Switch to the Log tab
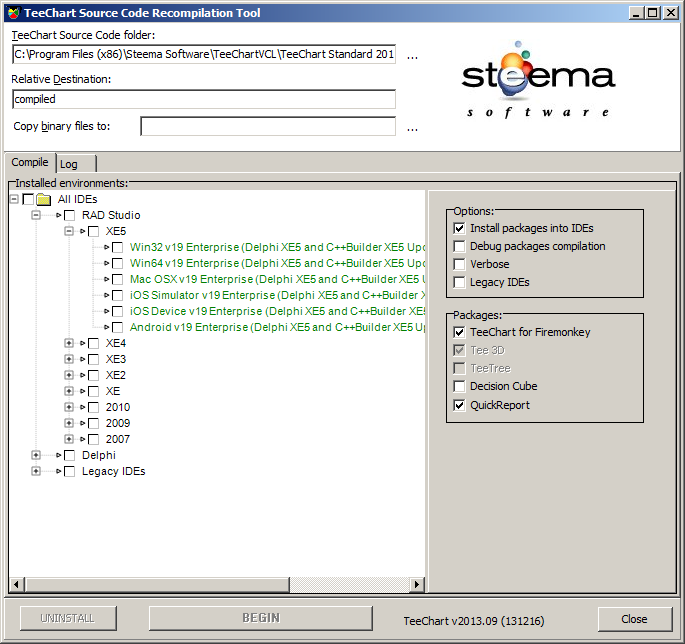Image resolution: width=685 pixels, height=644 pixels. 76,164
